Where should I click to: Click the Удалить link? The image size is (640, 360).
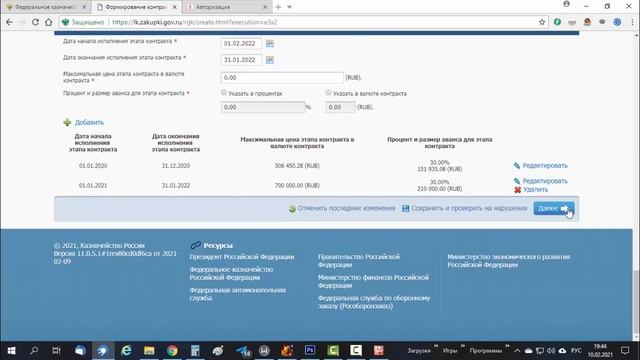(536, 190)
